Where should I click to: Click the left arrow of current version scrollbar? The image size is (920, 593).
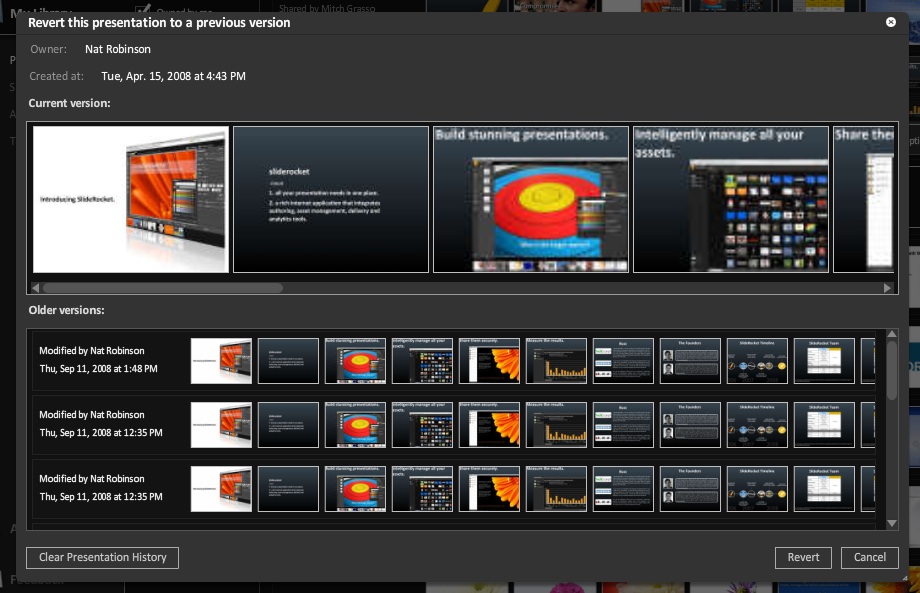point(35,288)
